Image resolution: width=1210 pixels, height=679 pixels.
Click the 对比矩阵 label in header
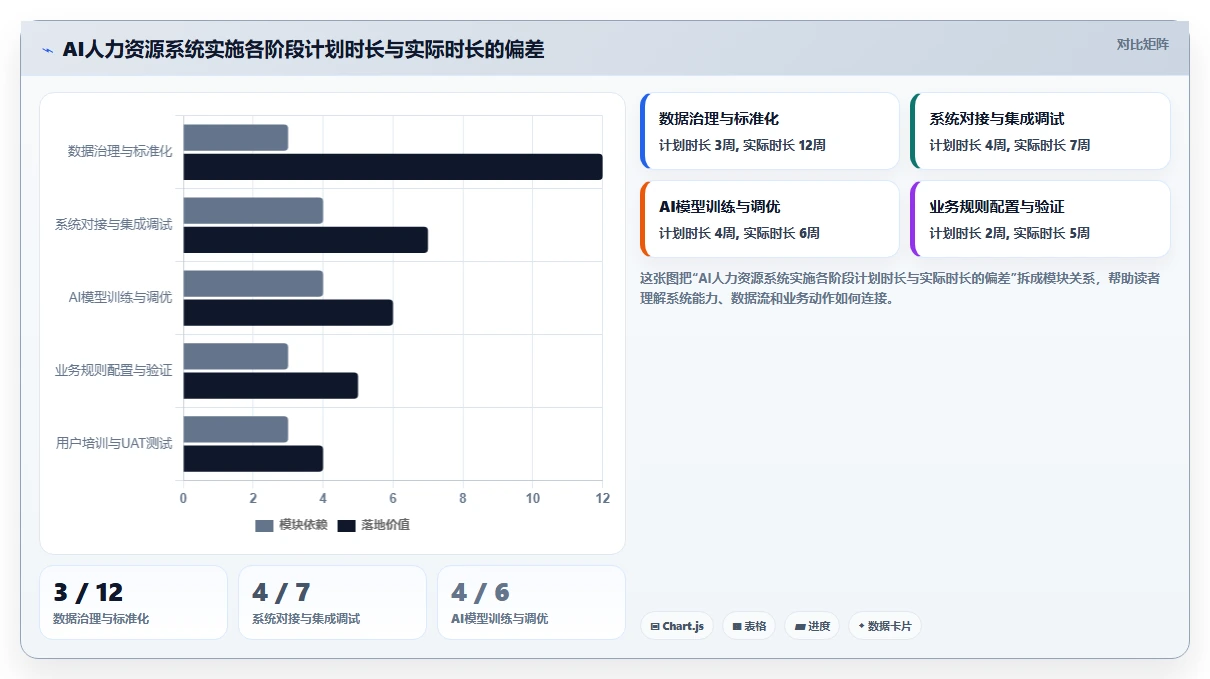click(1142, 44)
